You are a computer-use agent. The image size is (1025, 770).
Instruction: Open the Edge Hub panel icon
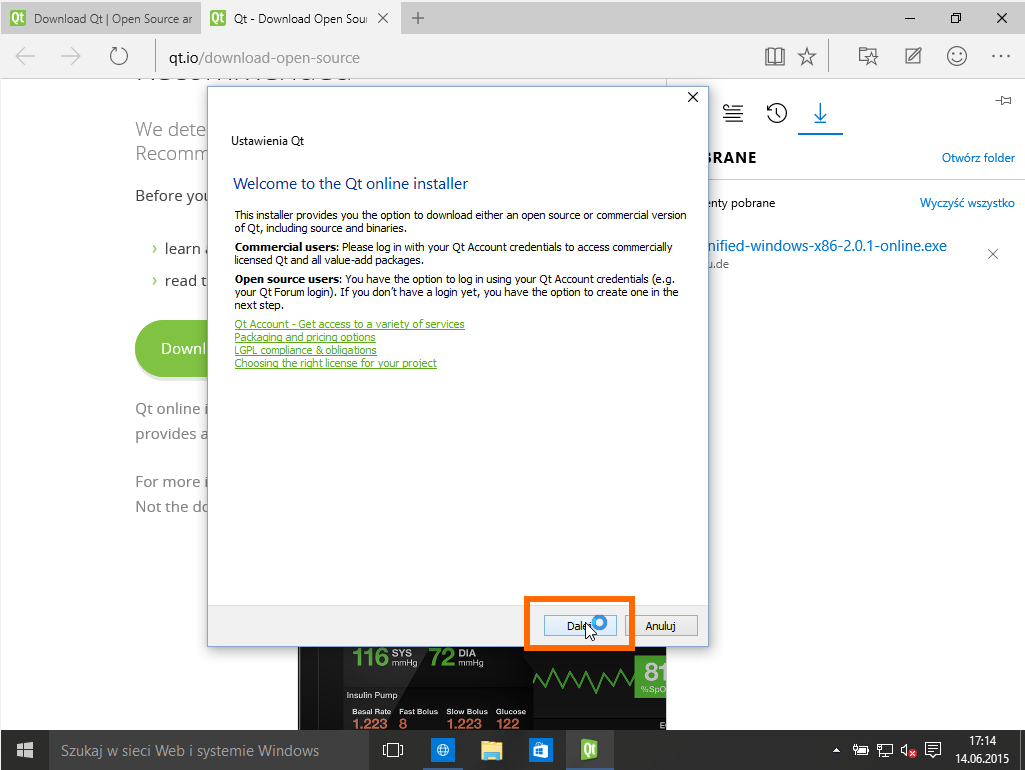[x=868, y=56]
